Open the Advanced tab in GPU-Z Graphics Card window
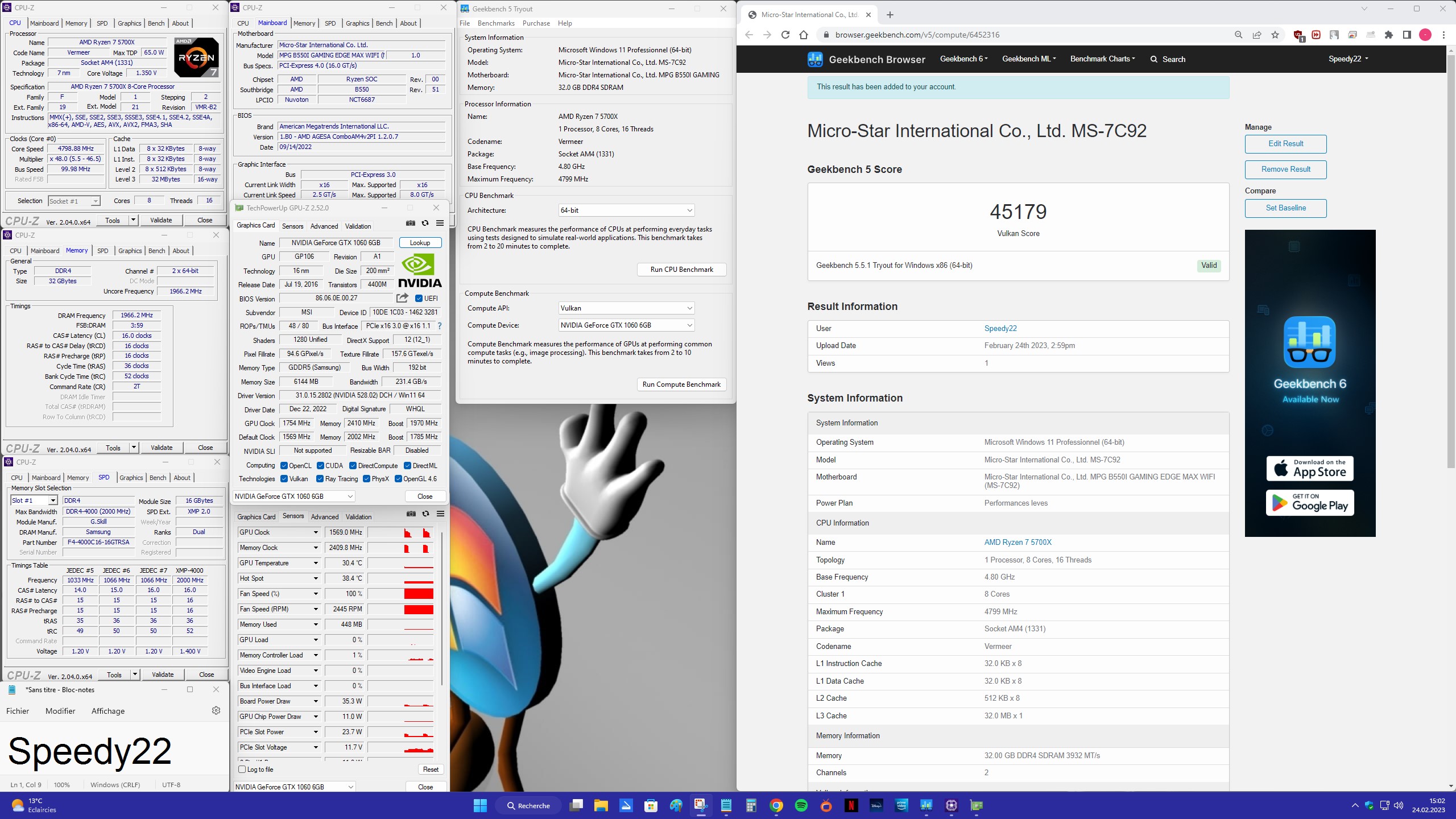Image resolution: width=1456 pixels, height=819 pixels. [x=324, y=226]
